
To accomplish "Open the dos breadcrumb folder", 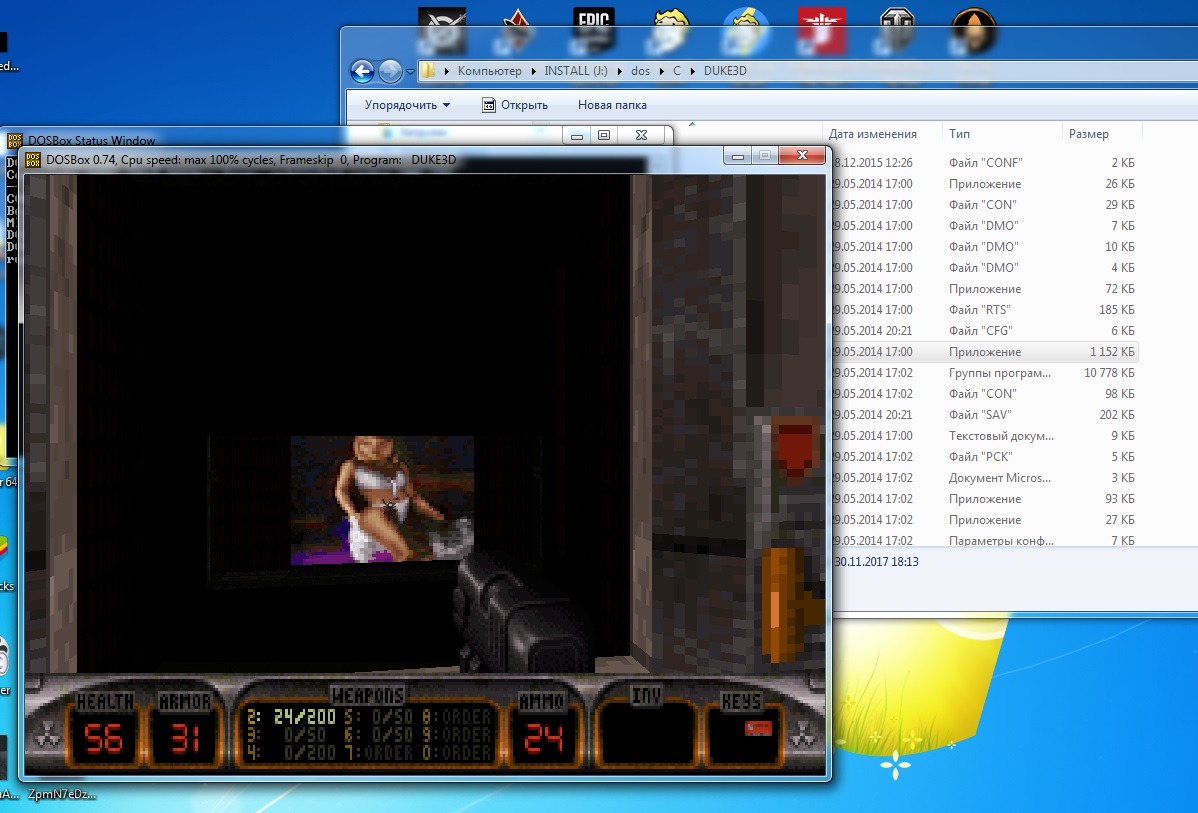I will pos(640,71).
